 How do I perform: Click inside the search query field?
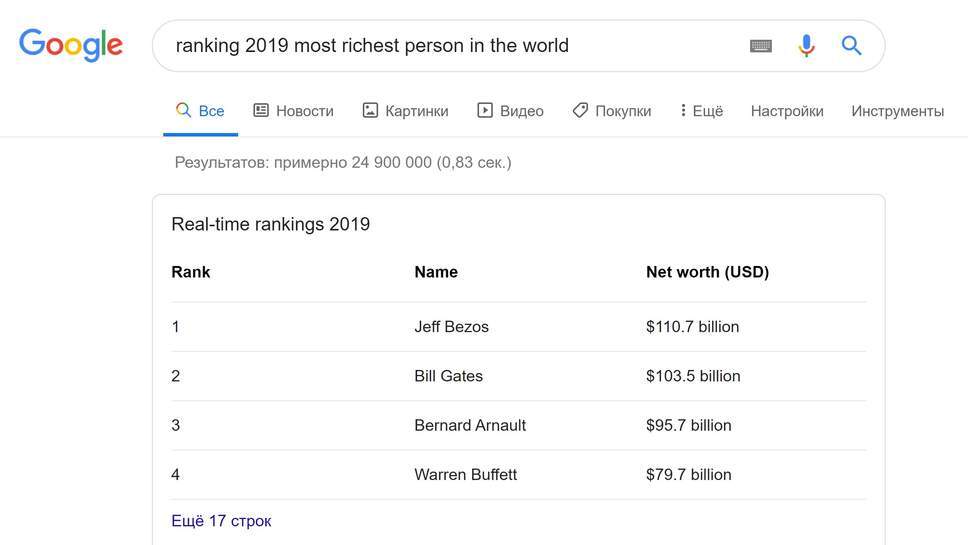[450, 46]
